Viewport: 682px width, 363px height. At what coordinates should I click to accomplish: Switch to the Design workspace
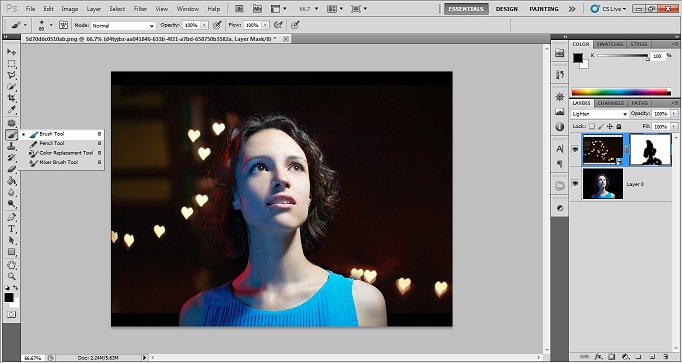pyautogui.click(x=506, y=9)
